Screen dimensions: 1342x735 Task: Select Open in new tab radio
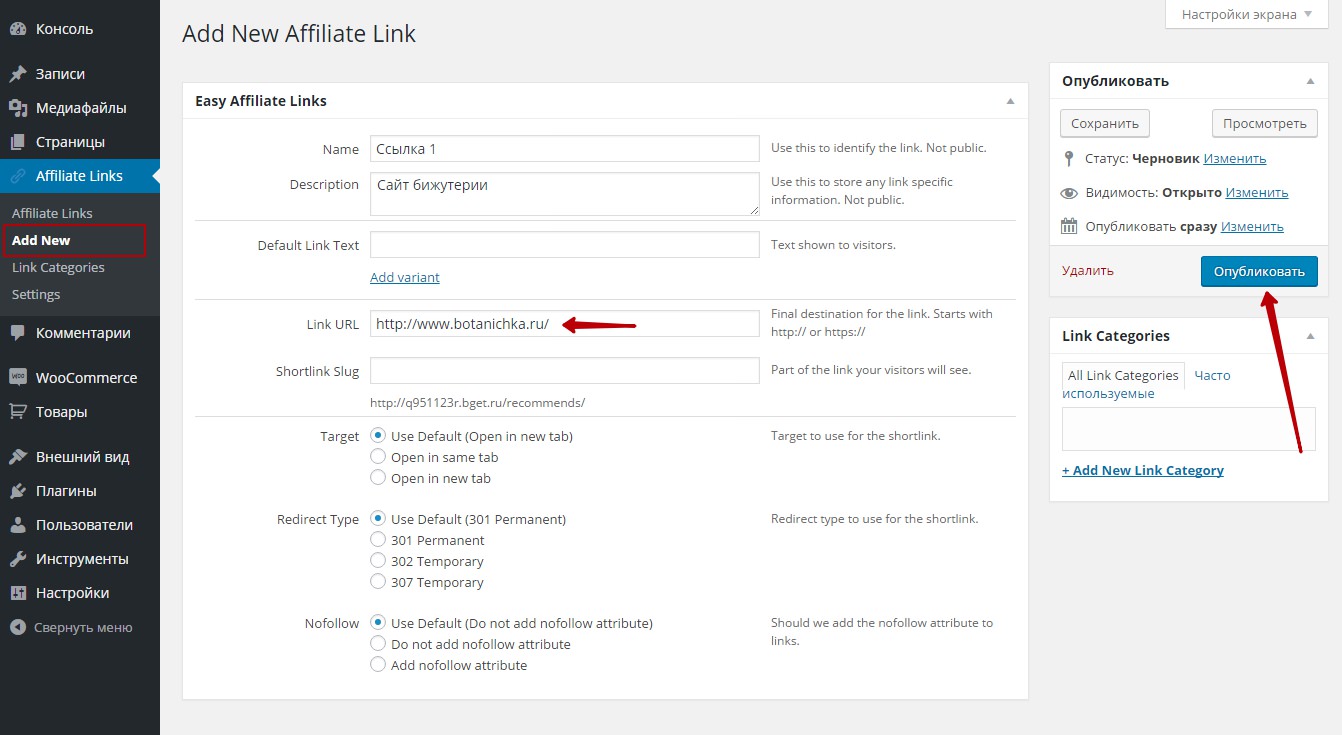[378, 478]
